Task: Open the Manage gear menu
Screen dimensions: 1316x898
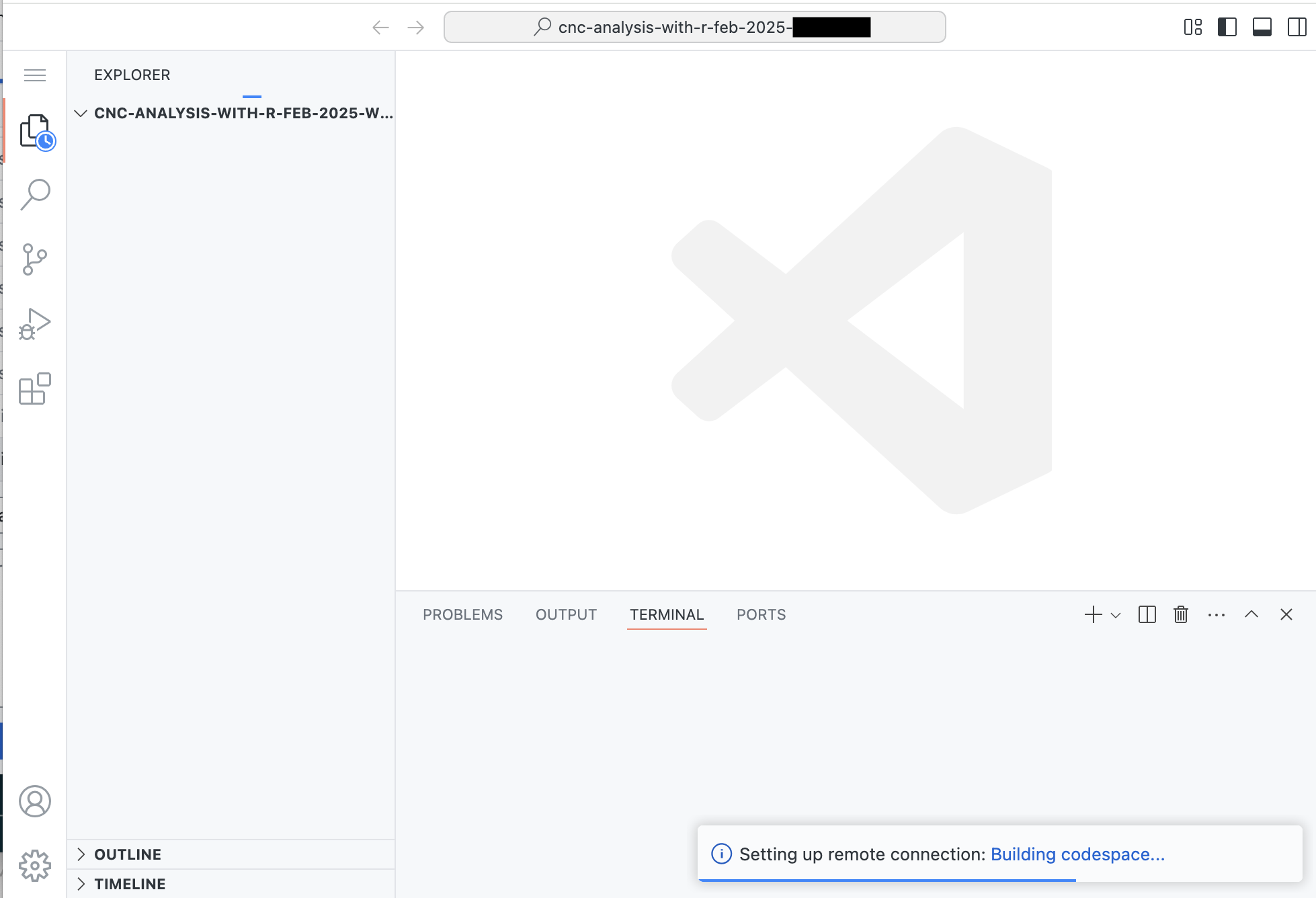Action: tap(35, 866)
